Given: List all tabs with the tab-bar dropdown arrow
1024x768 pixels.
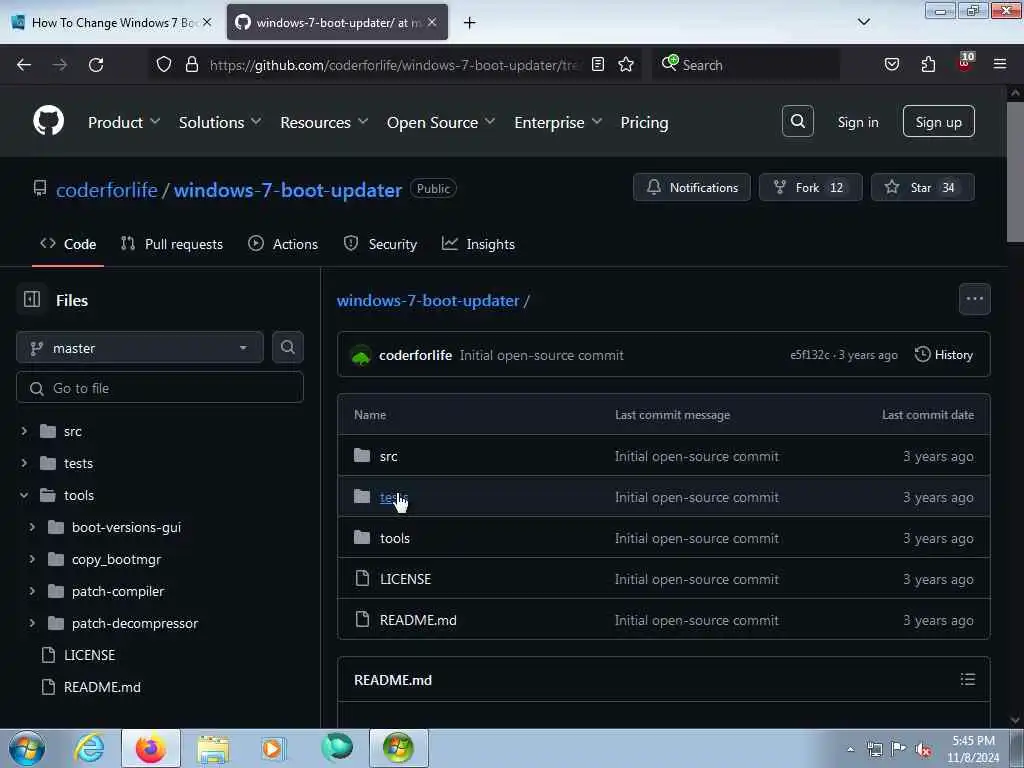Looking at the screenshot, I should 863,22.
